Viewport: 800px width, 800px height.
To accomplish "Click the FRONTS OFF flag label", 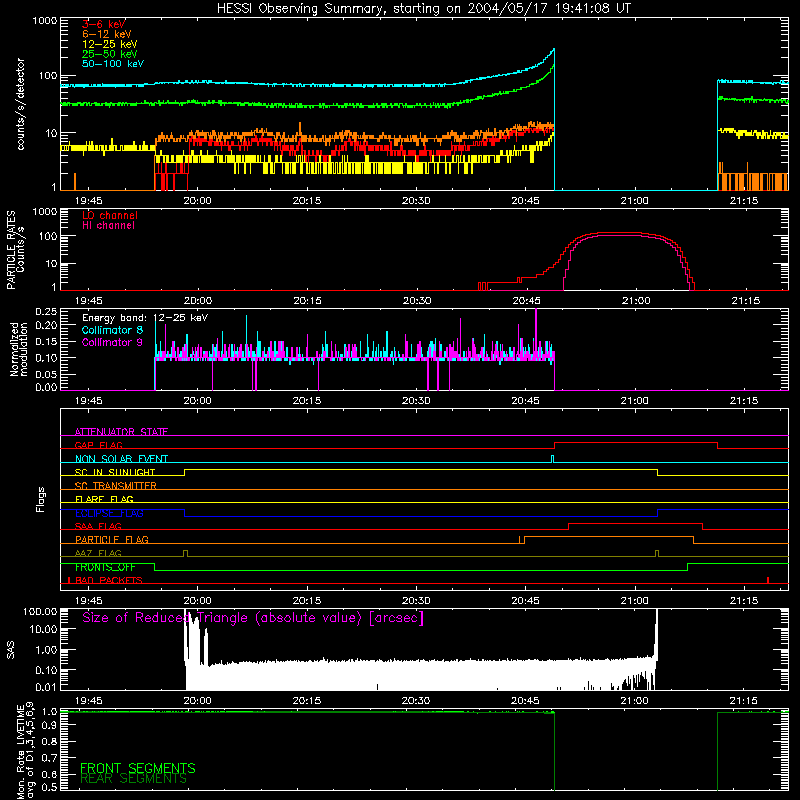I will (105, 567).
